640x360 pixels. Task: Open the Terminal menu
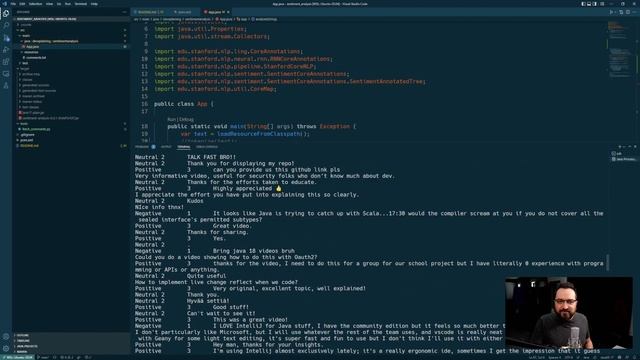point(80,4)
